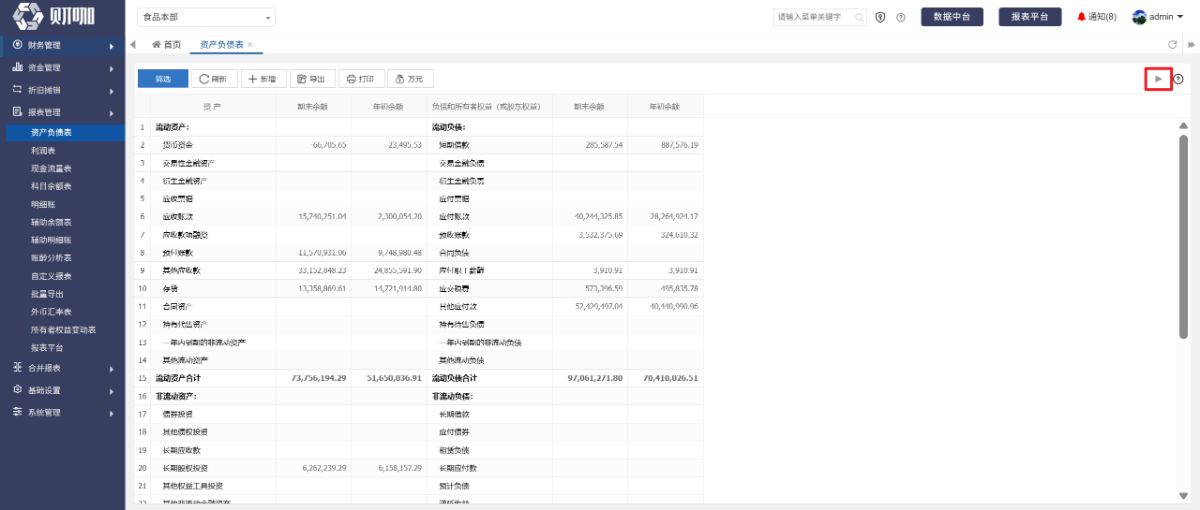Click the 报表平台 top bar button
The height and width of the screenshot is (510, 1200).
coord(1030,17)
